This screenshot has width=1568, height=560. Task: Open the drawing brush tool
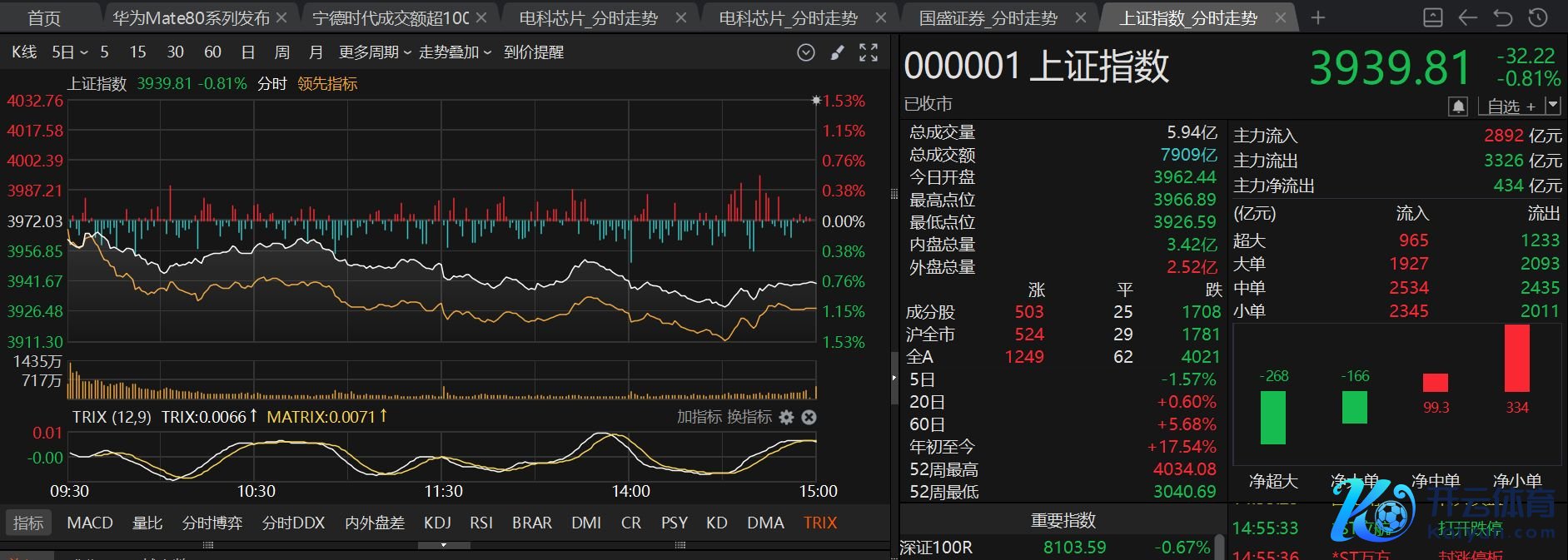click(837, 52)
